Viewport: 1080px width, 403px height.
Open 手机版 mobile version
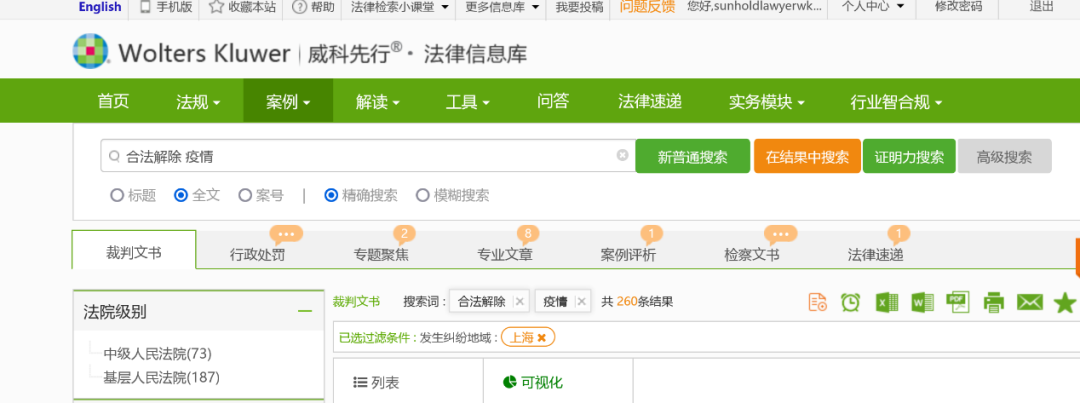166,7
